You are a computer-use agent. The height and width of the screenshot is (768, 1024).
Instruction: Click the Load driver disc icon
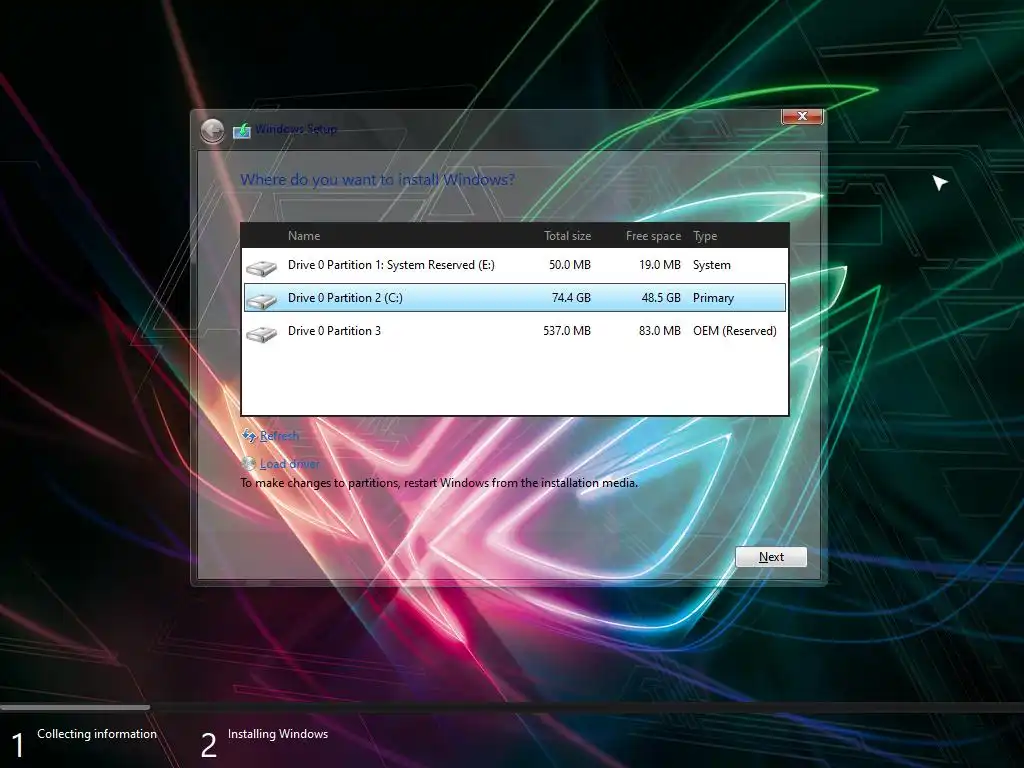[248, 463]
